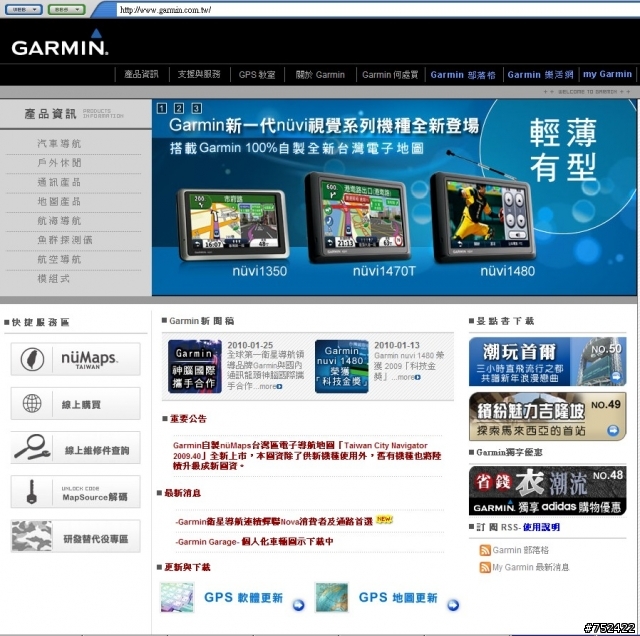Open RSS 使用說明 link
640x636 pixels.
[541, 527]
